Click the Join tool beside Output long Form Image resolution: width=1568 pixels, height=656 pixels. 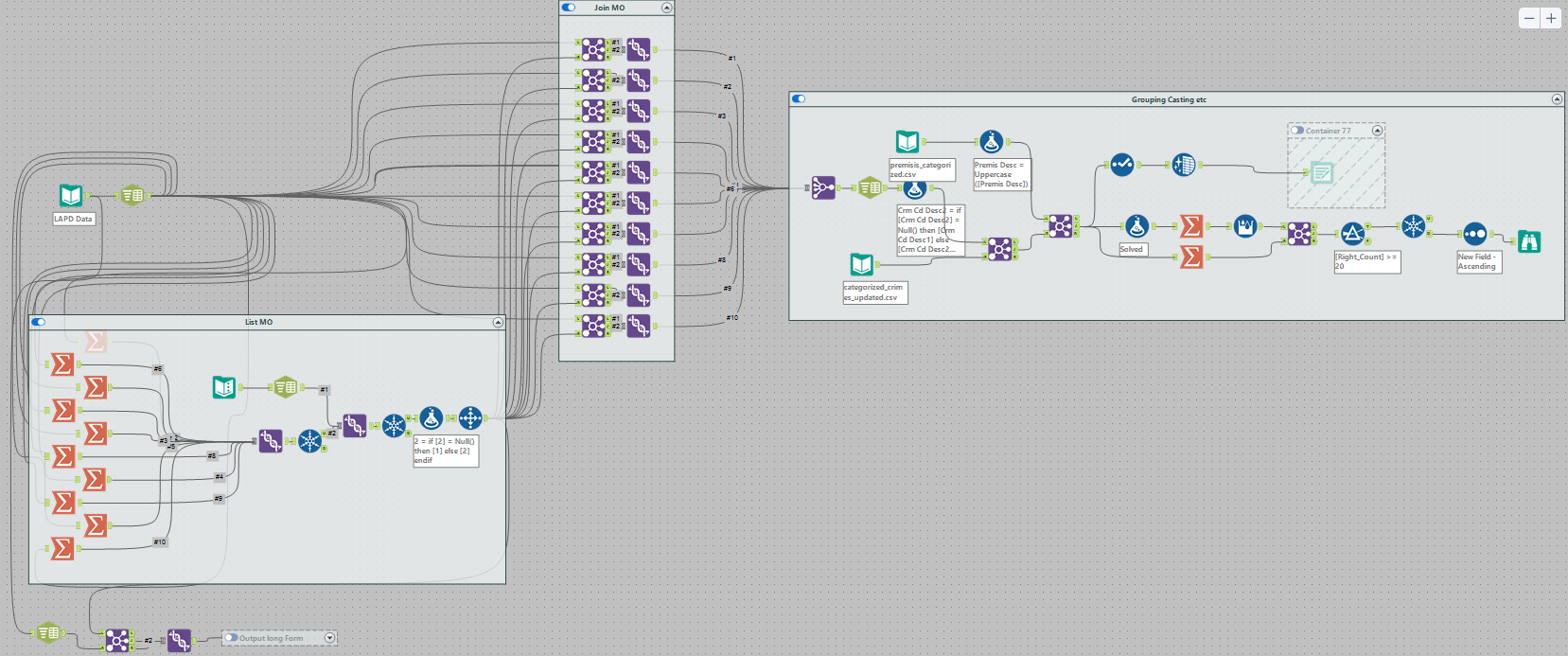click(x=117, y=641)
